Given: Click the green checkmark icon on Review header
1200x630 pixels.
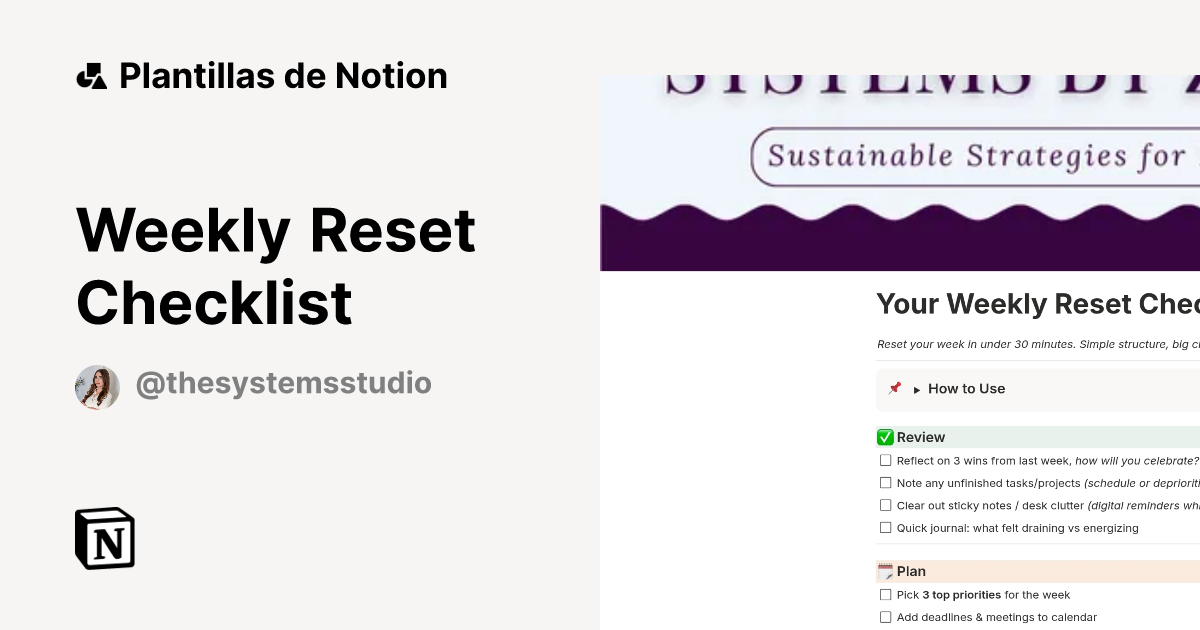Looking at the screenshot, I should tap(884, 437).
